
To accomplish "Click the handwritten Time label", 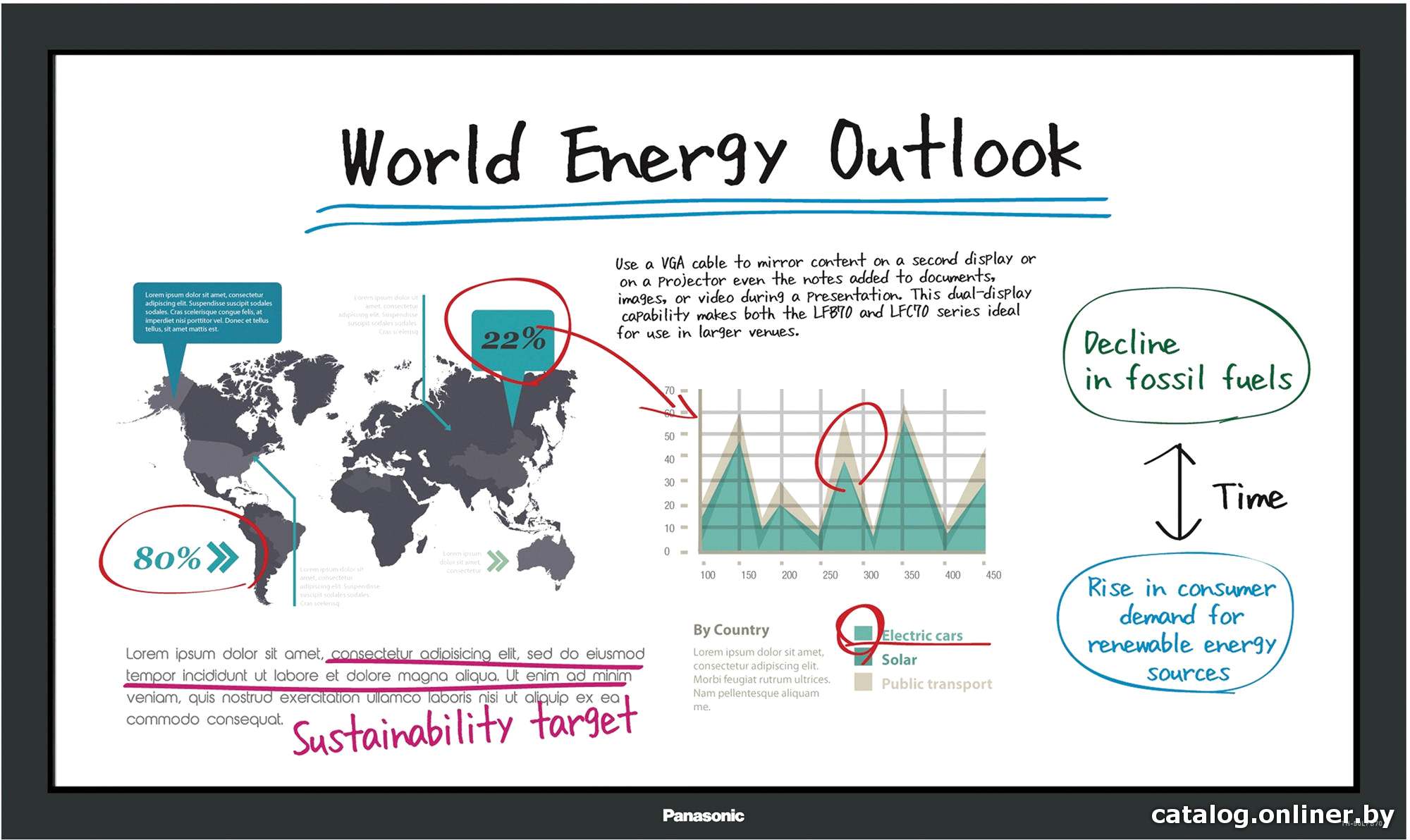I will 1249,496.
